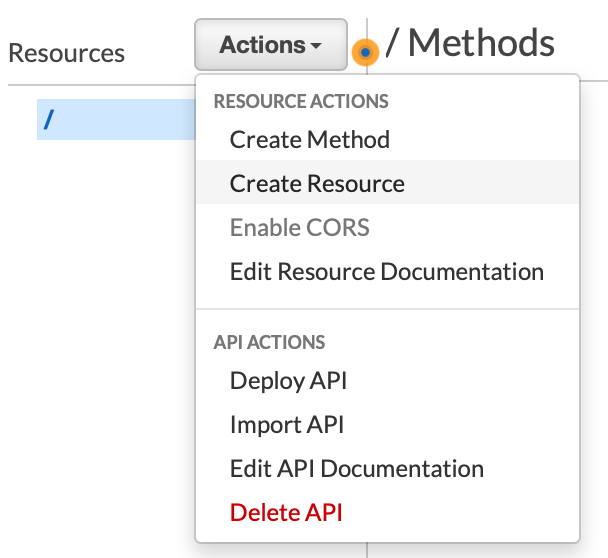Viewport: 608px width, 558px height.
Task: Choose Create Resource menu entry
Action: point(387,183)
